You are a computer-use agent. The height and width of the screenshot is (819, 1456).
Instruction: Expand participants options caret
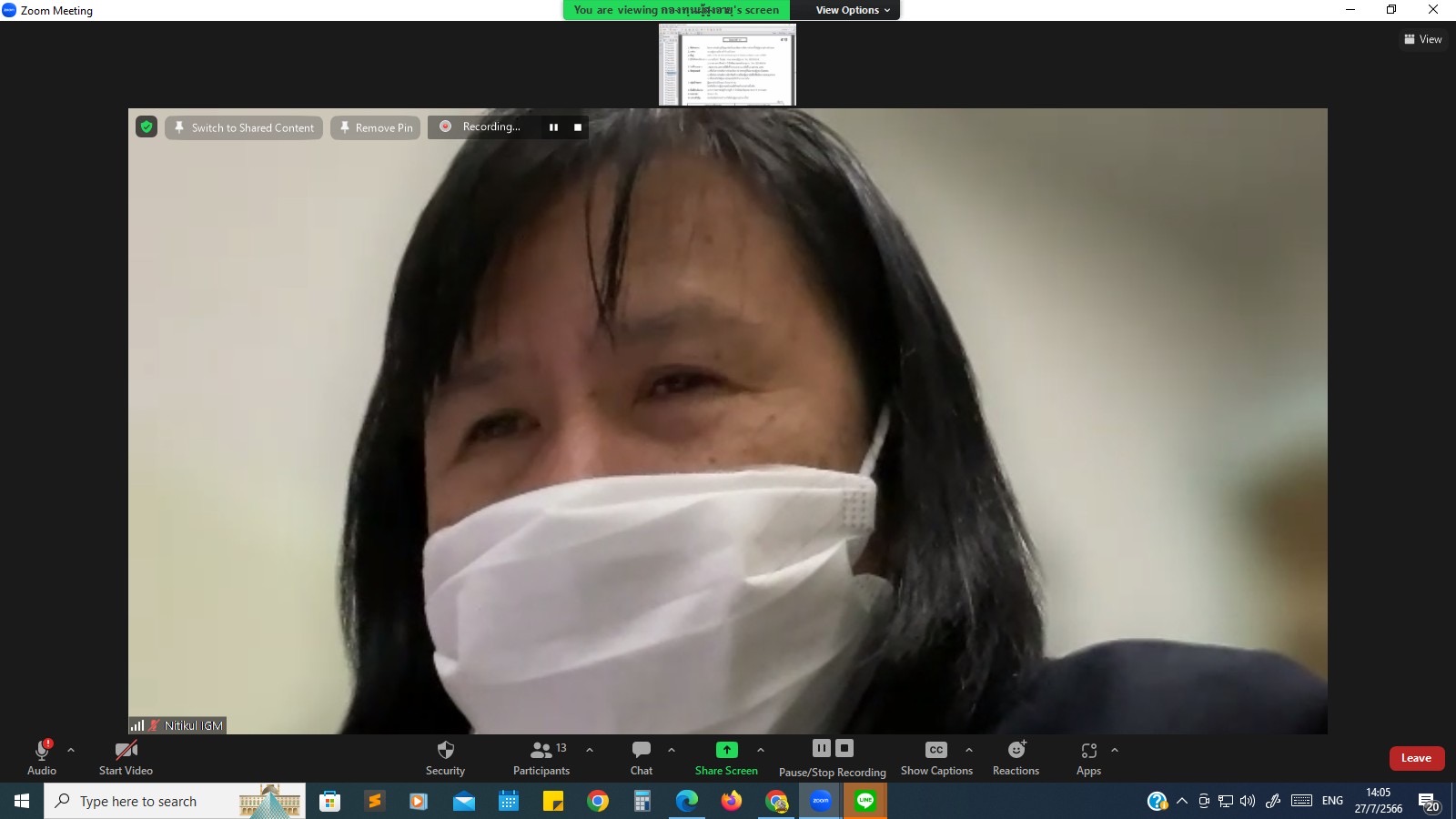(590, 750)
